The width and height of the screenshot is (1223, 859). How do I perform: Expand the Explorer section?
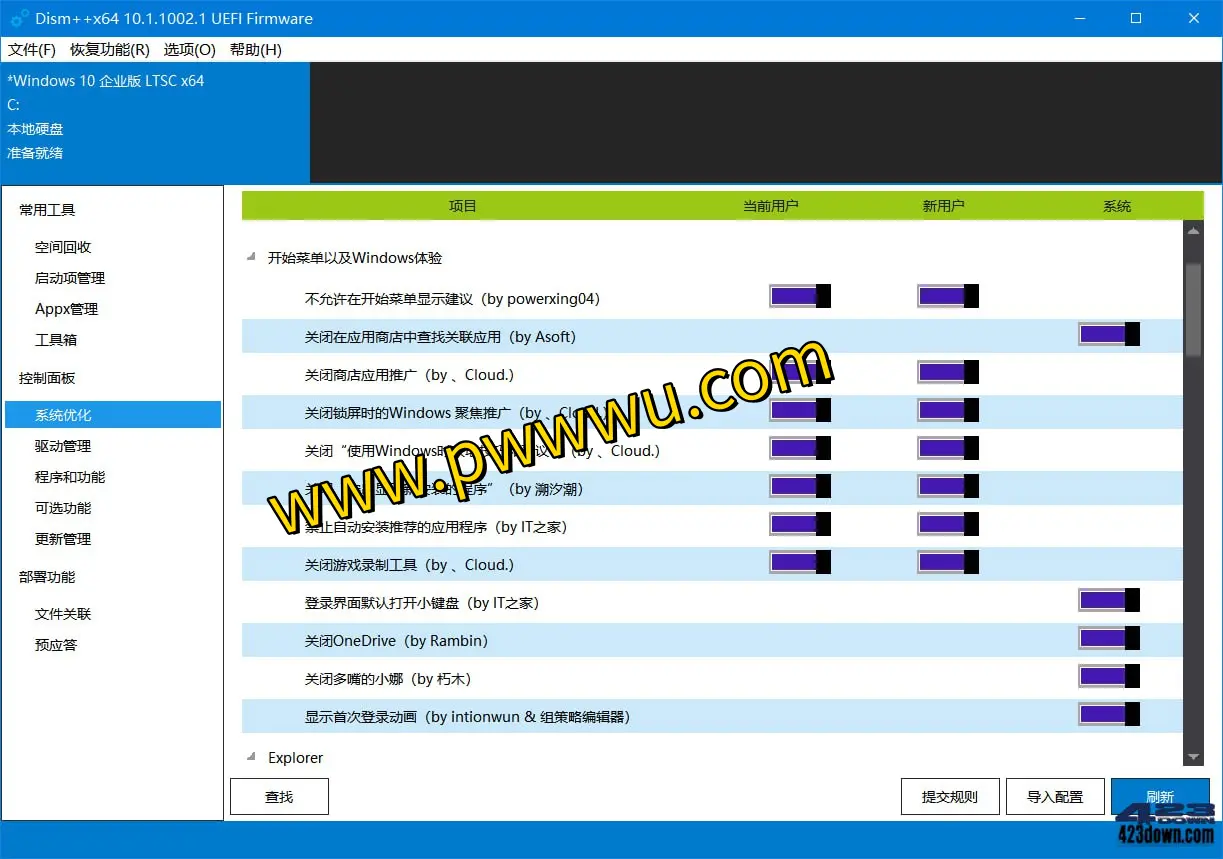[251, 758]
